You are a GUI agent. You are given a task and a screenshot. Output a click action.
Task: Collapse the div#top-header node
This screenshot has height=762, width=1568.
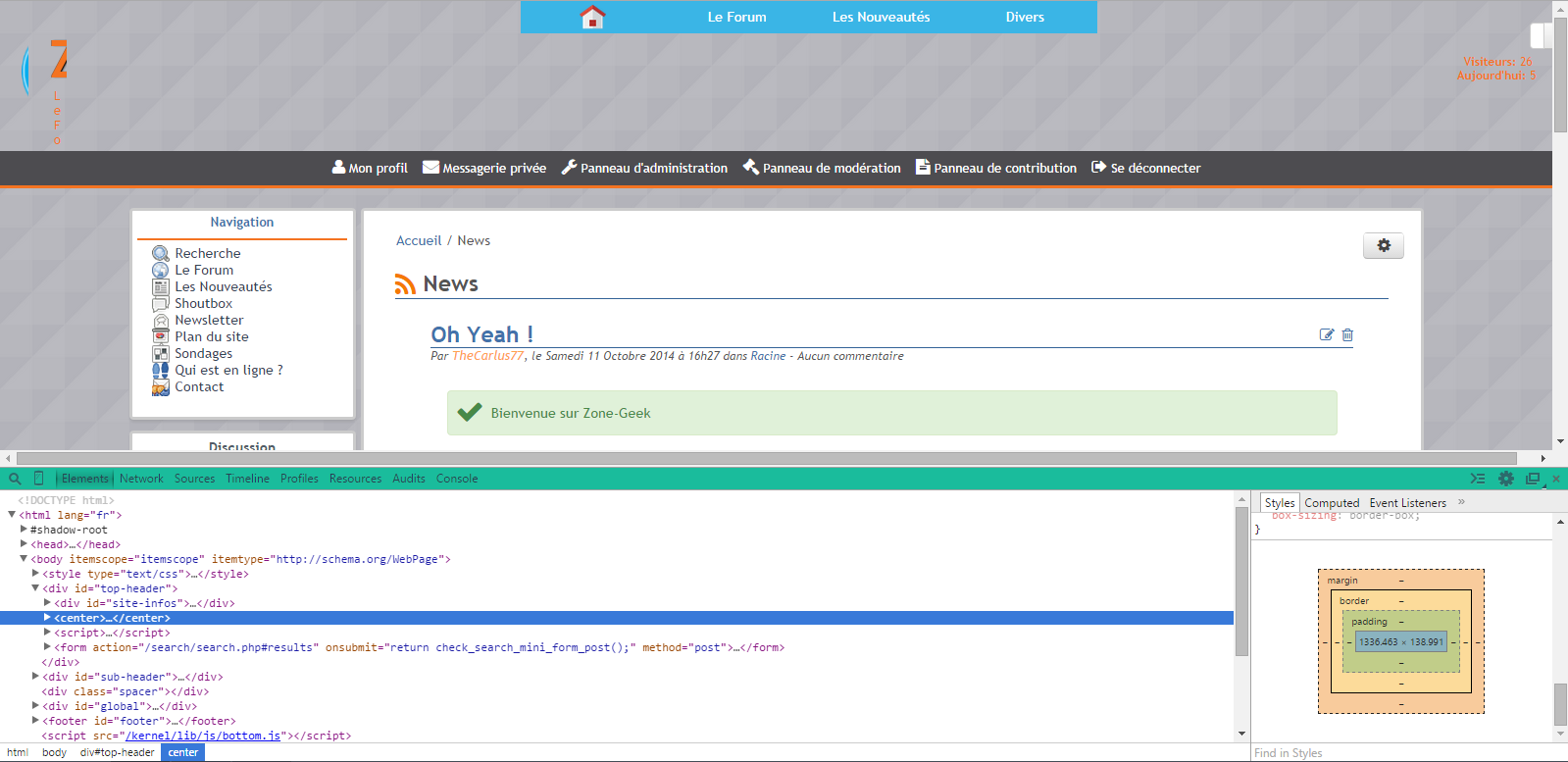pyautogui.click(x=36, y=588)
